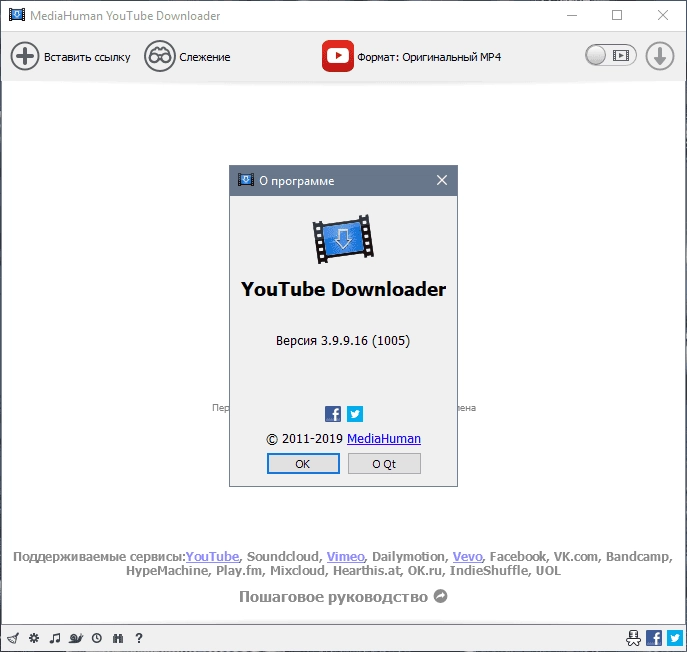Click the arrow icon beside 'Пошаговое руководство'
The height and width of the screenshot is (652, 687).
(440, 596)
